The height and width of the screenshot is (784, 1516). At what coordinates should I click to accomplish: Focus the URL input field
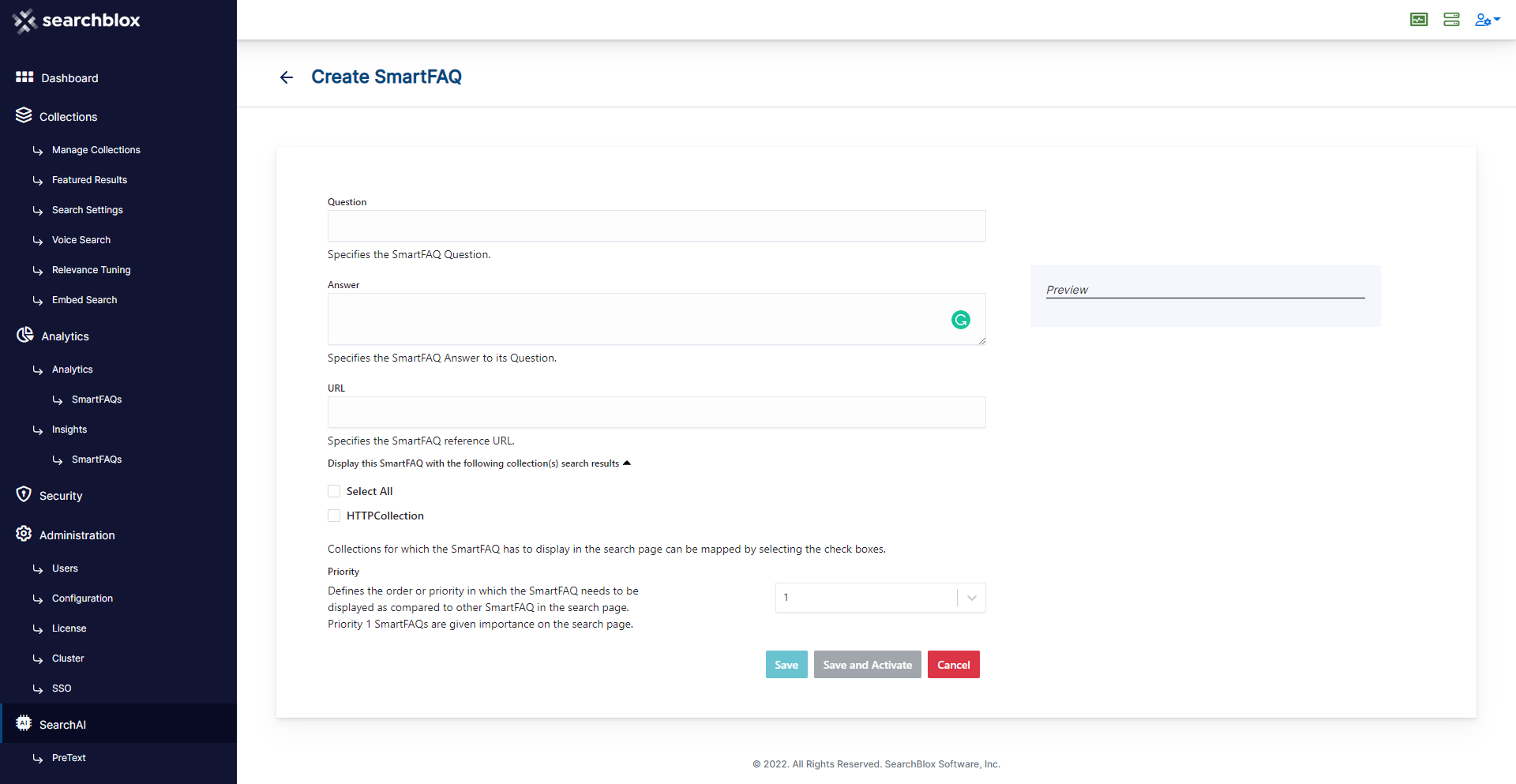tap(657, 412)
